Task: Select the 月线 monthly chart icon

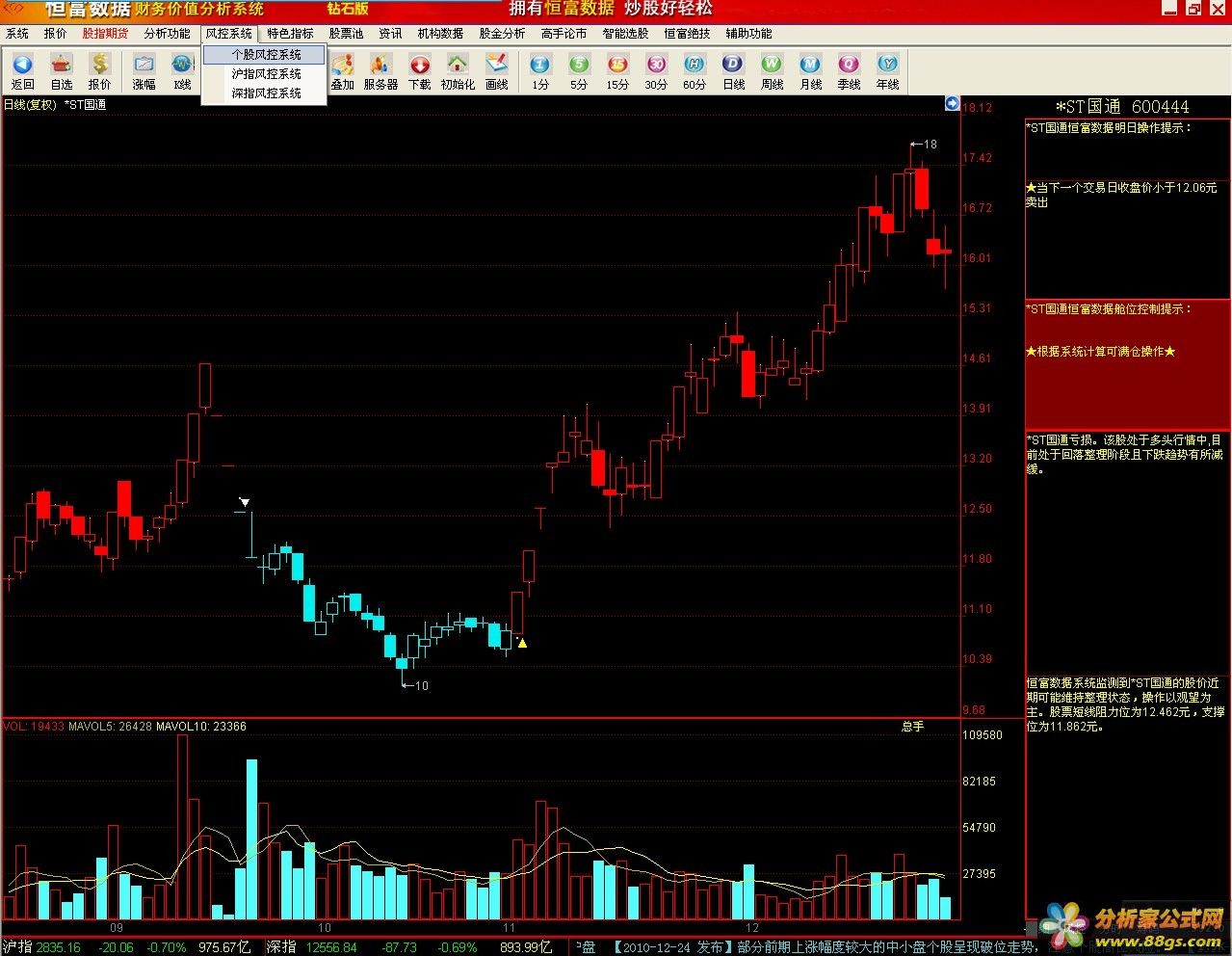Action: click(811, 72)
